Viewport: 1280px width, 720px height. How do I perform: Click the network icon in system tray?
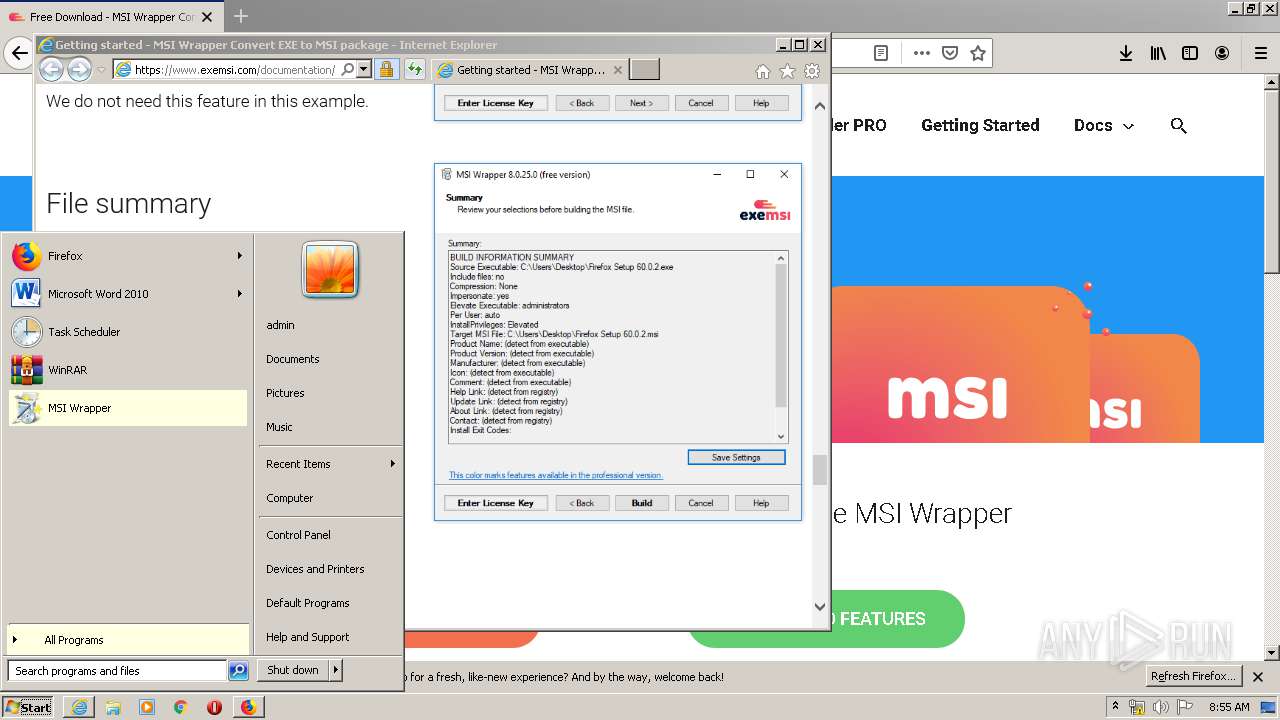pos(1138,707)
